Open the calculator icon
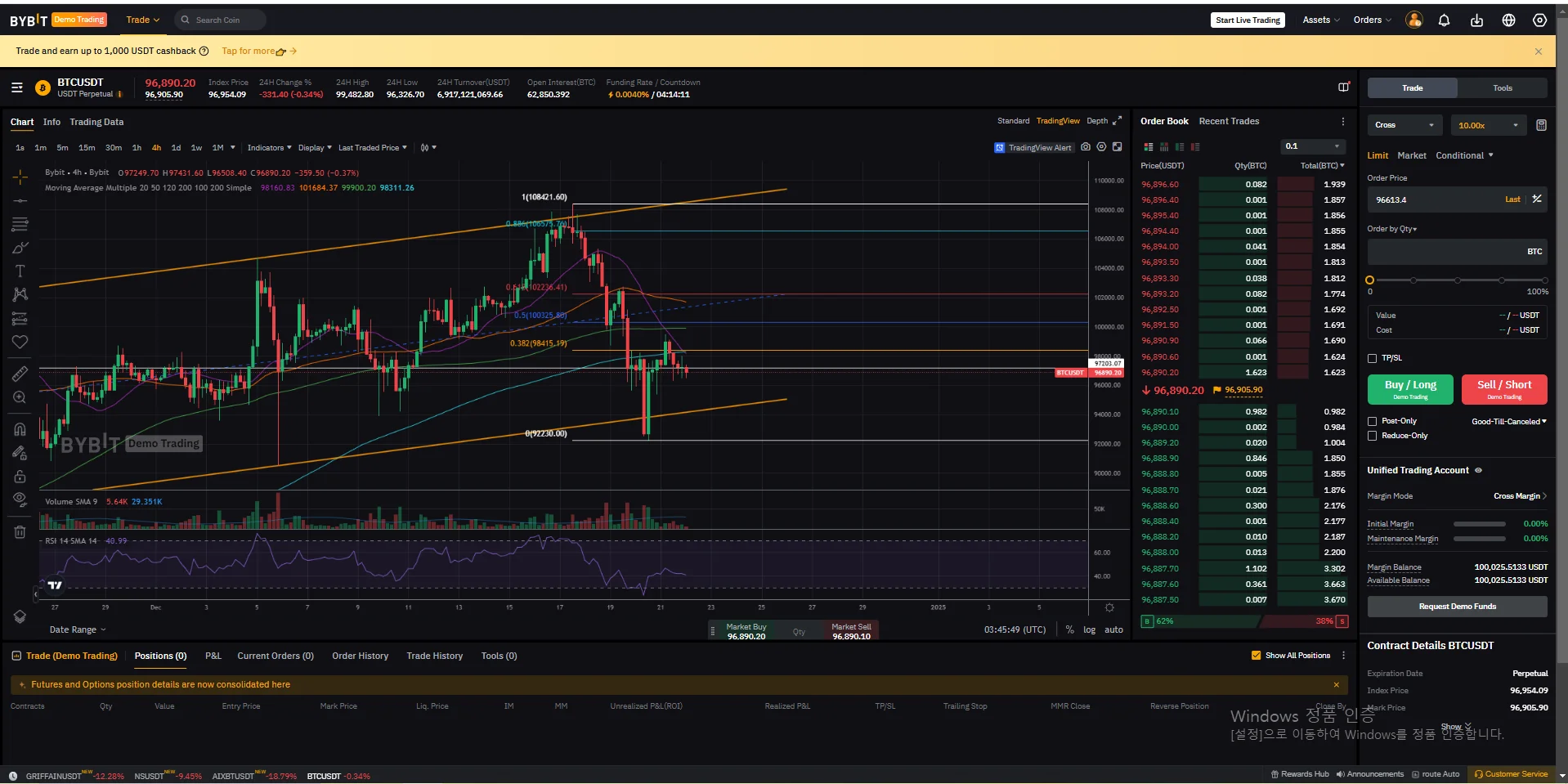 coord(1541,125)
